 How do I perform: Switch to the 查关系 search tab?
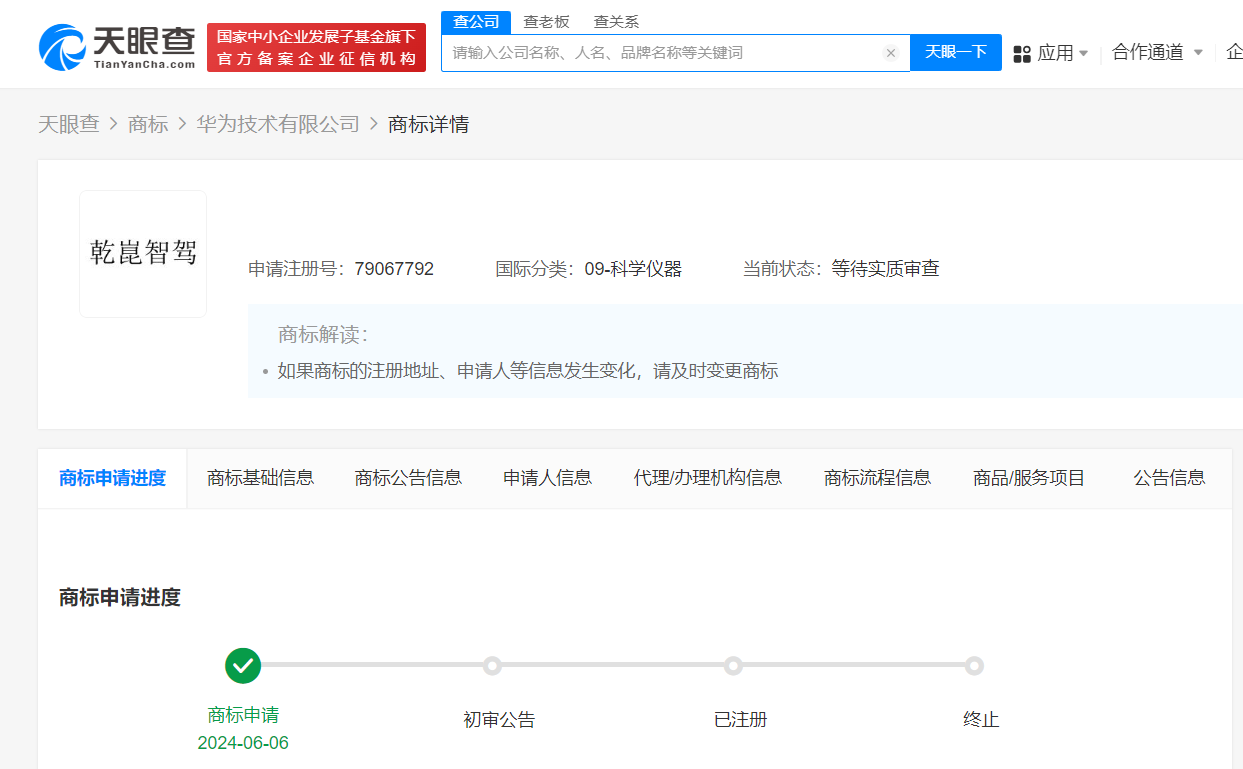click(614, 21)
